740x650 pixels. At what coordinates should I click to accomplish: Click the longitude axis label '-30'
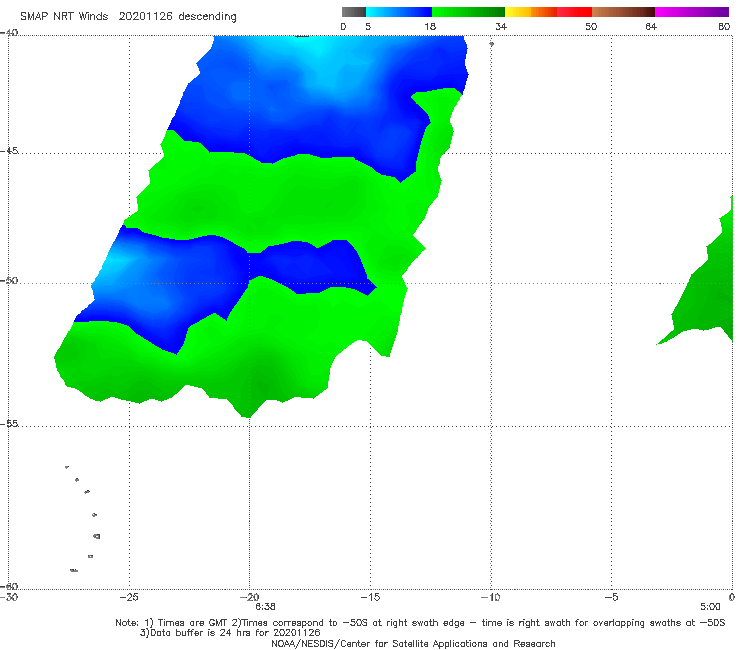(x=9, y=597)
